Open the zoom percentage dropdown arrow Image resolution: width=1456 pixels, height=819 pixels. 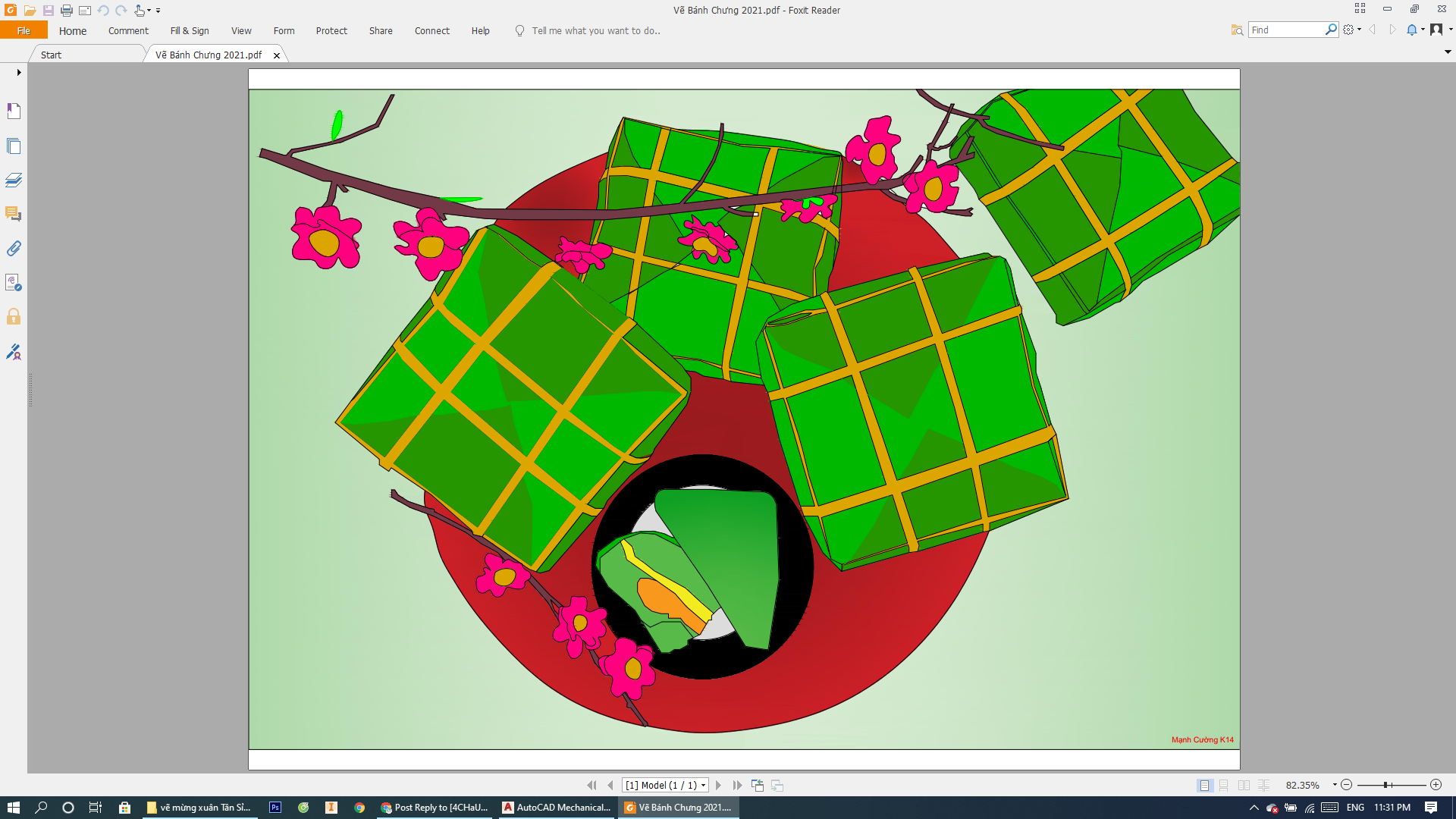1335,785
